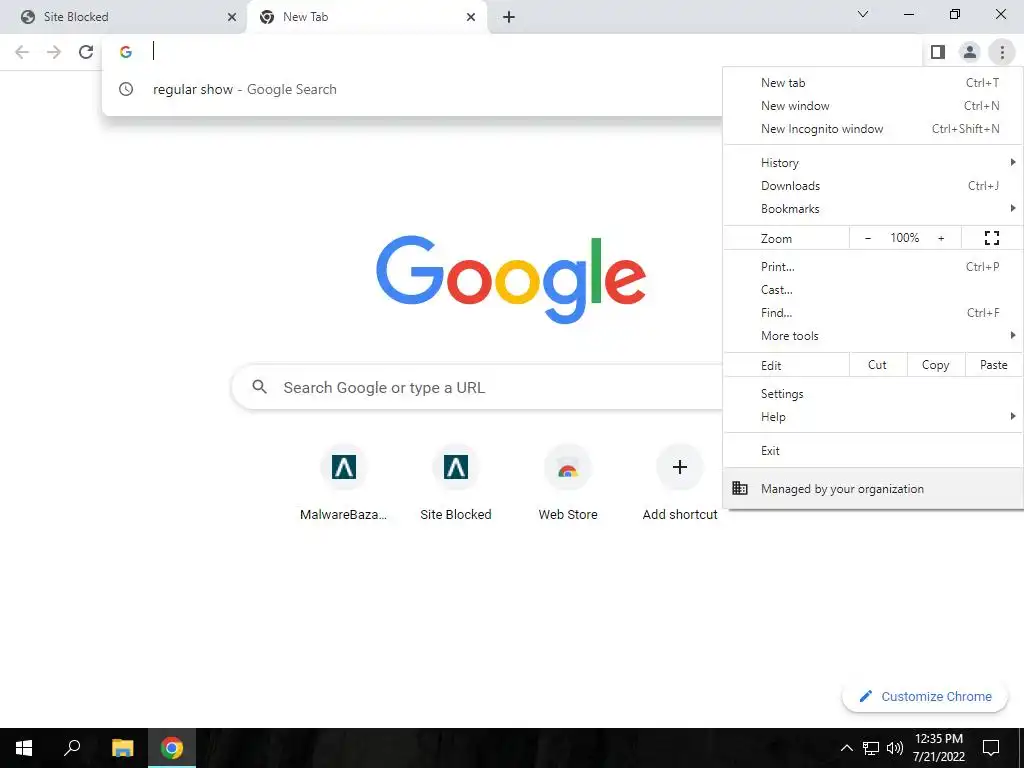Click the network tray icon
1024x768 pixels.
[871, 748]
